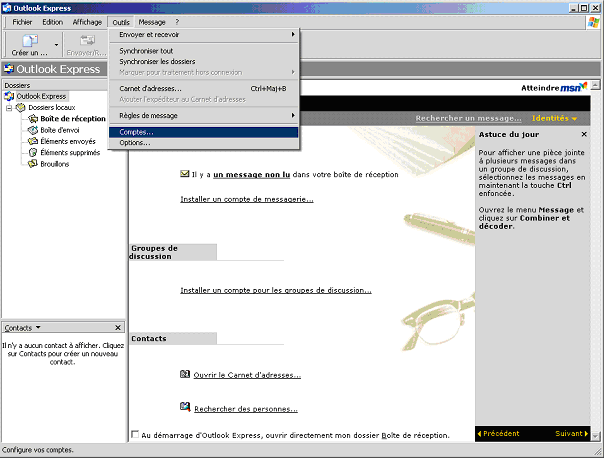
Task: Select the Brouillons drafts folder icon
Action: (x=33, y=164)
